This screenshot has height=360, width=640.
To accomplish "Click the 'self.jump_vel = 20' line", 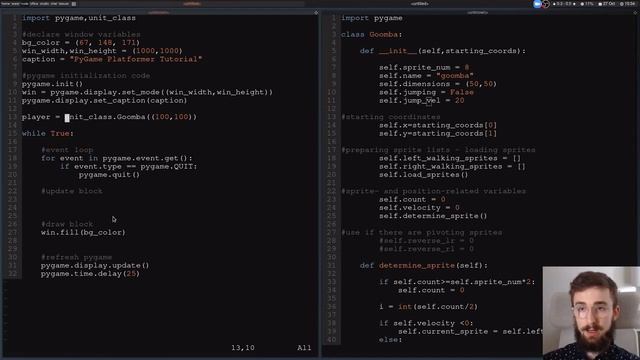I will pyautogui.click(x=422, y=100).
